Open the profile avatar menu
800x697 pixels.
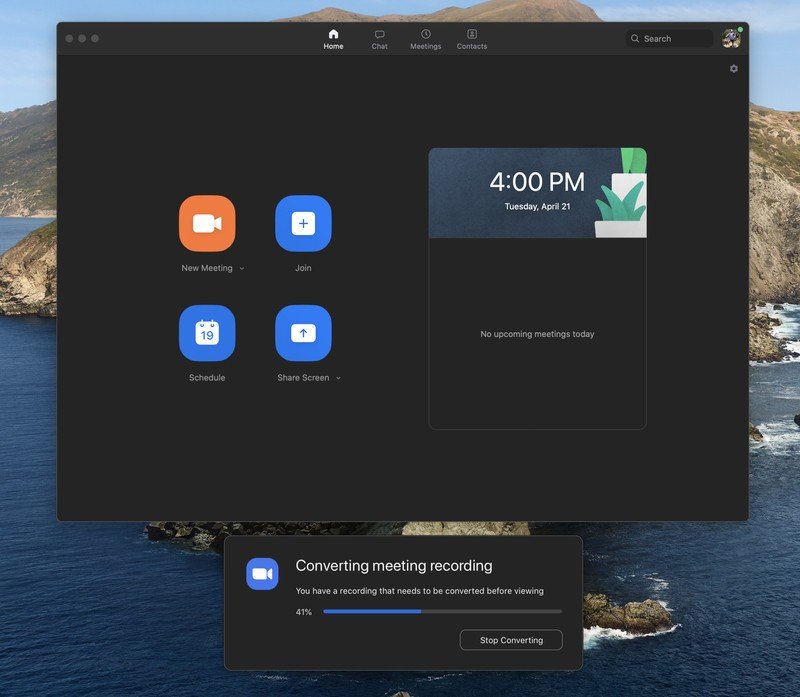[732, 38]
